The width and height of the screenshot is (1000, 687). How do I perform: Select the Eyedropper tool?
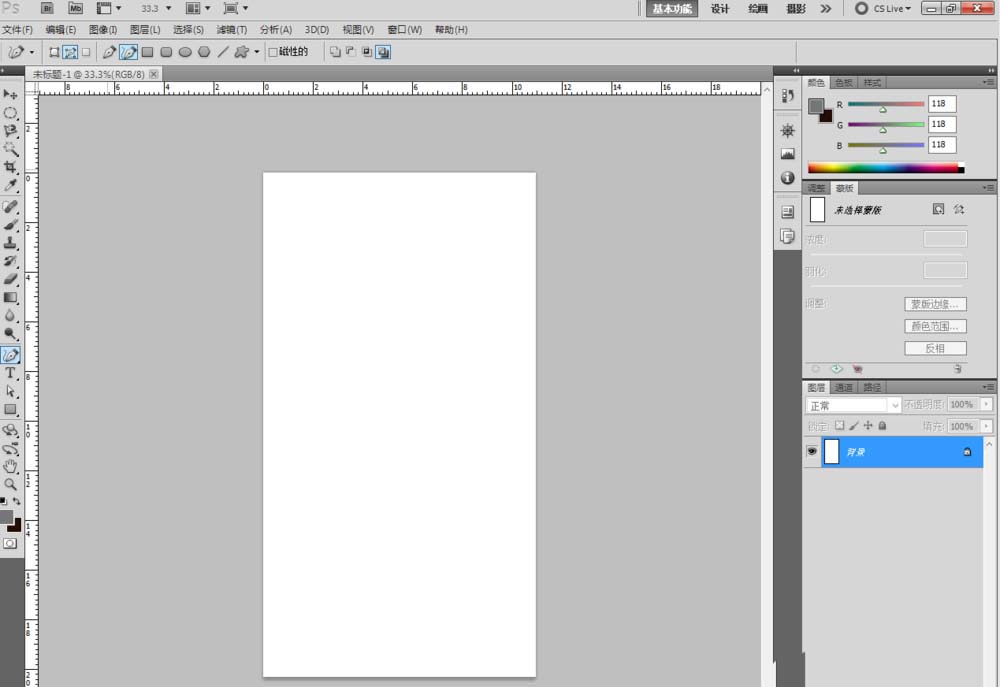point(10,186)
